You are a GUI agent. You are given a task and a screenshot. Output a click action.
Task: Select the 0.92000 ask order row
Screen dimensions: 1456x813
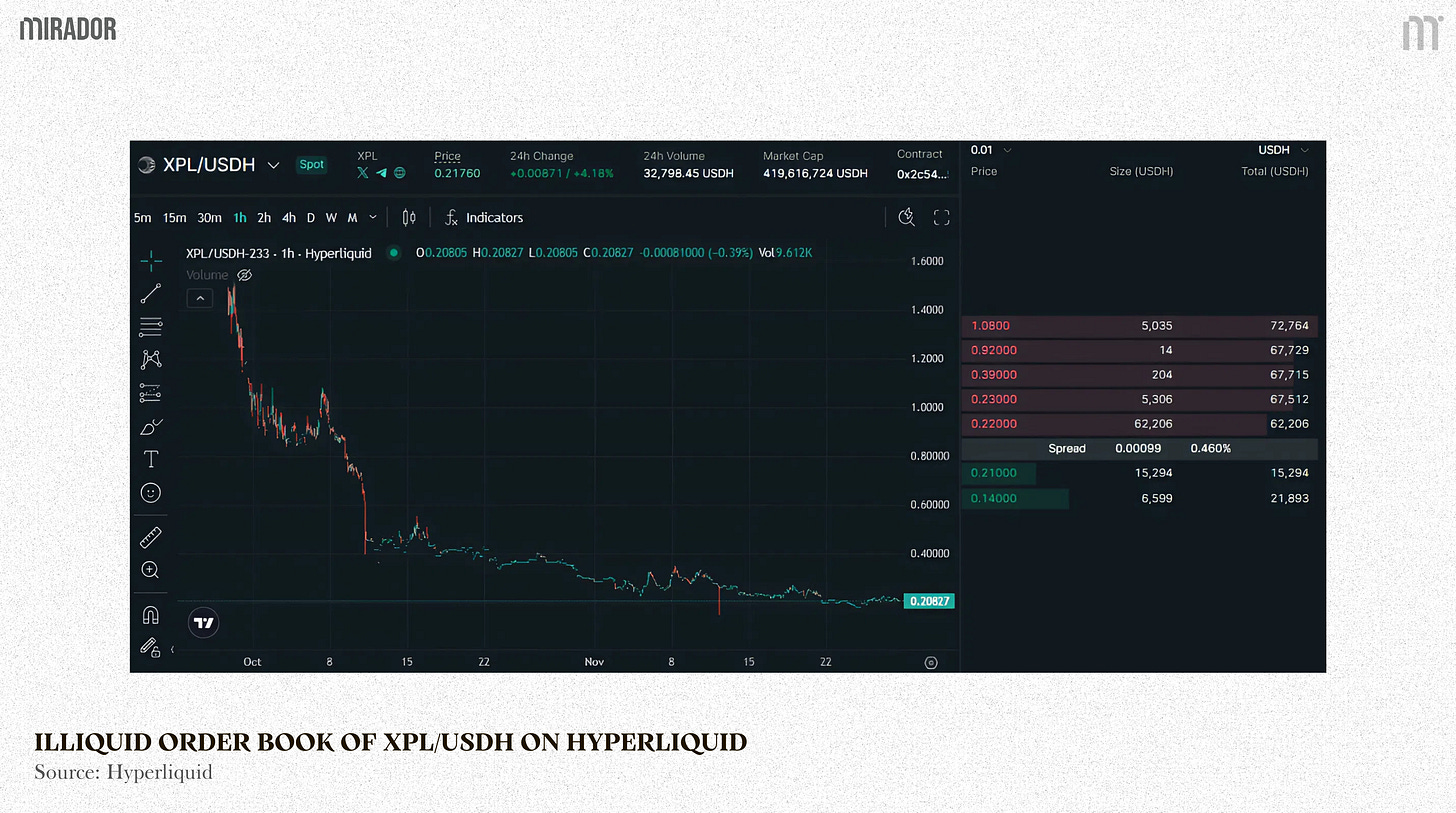click(1140, 350)
